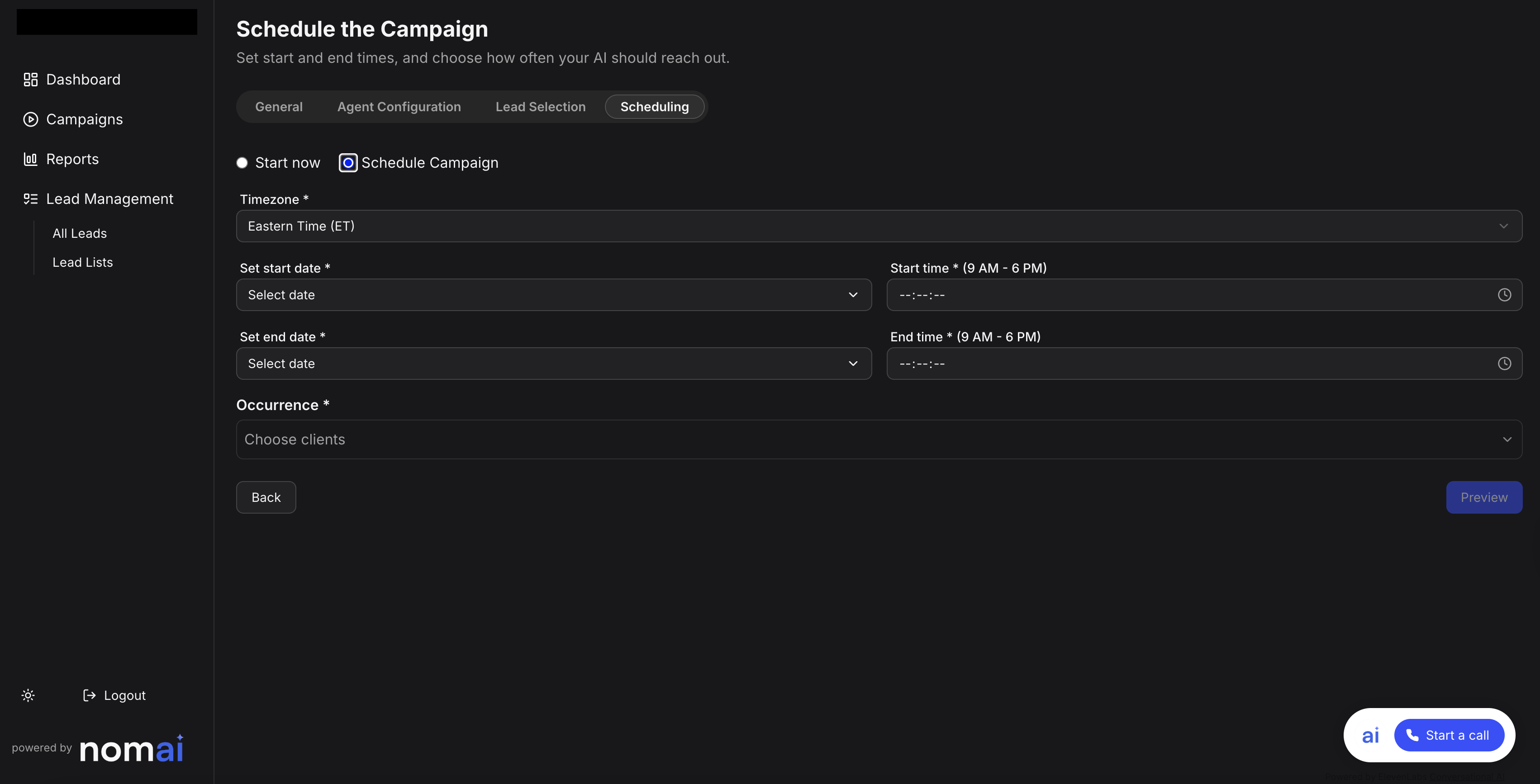This screenshot has height=784, width=1540.
Task: Click the Lead Management list icon
Action: 30,199
